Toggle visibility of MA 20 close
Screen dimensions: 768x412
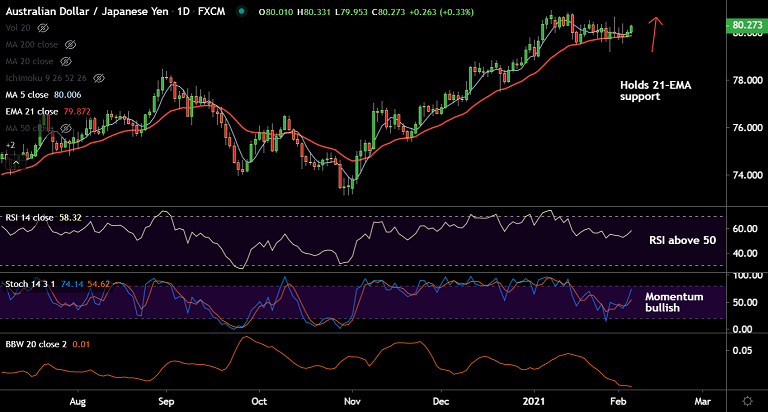pyautogui.click(x=66, y=61)
